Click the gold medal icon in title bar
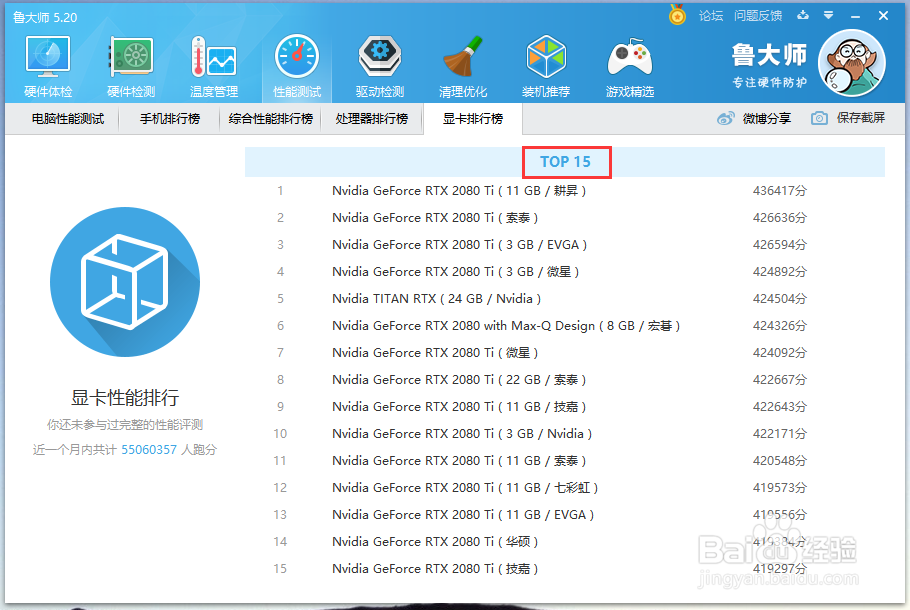The height and width of the screenshot is (610, 910). tap(677, 15)
